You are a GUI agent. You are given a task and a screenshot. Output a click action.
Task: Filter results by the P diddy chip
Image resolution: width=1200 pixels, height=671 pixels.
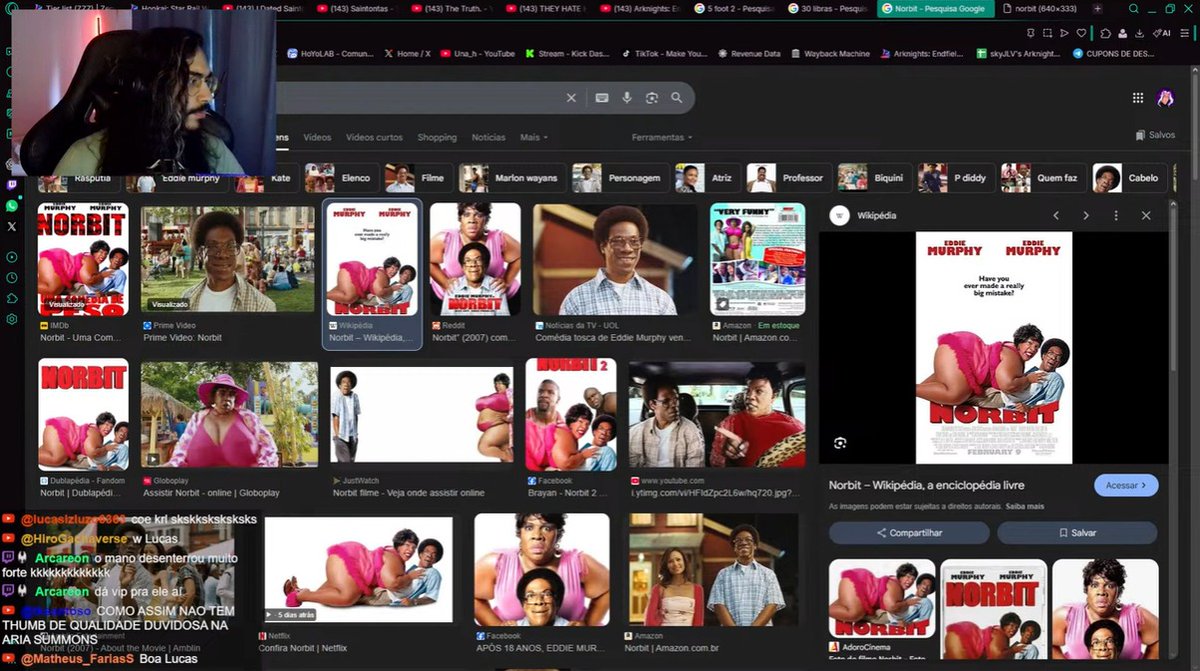pos(956,178)
